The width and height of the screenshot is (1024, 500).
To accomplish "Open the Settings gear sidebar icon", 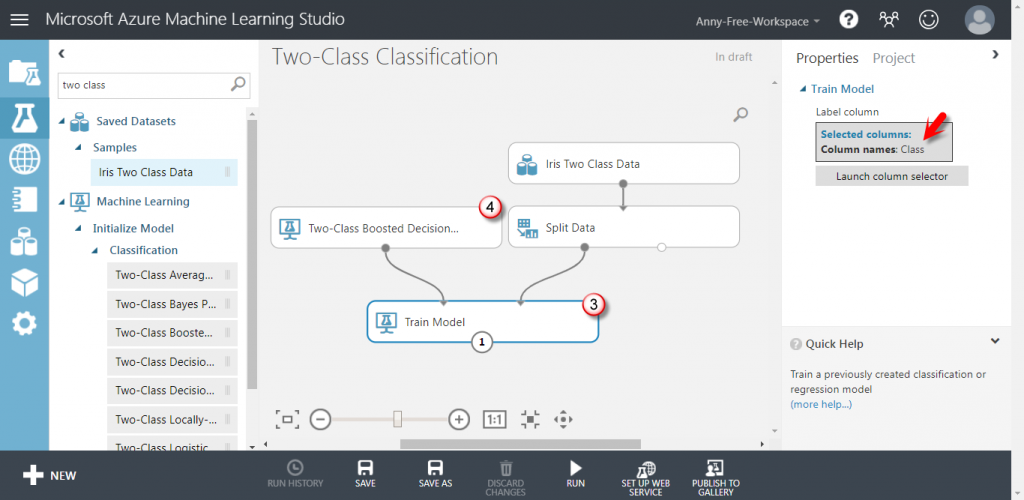I will (24, 323).
